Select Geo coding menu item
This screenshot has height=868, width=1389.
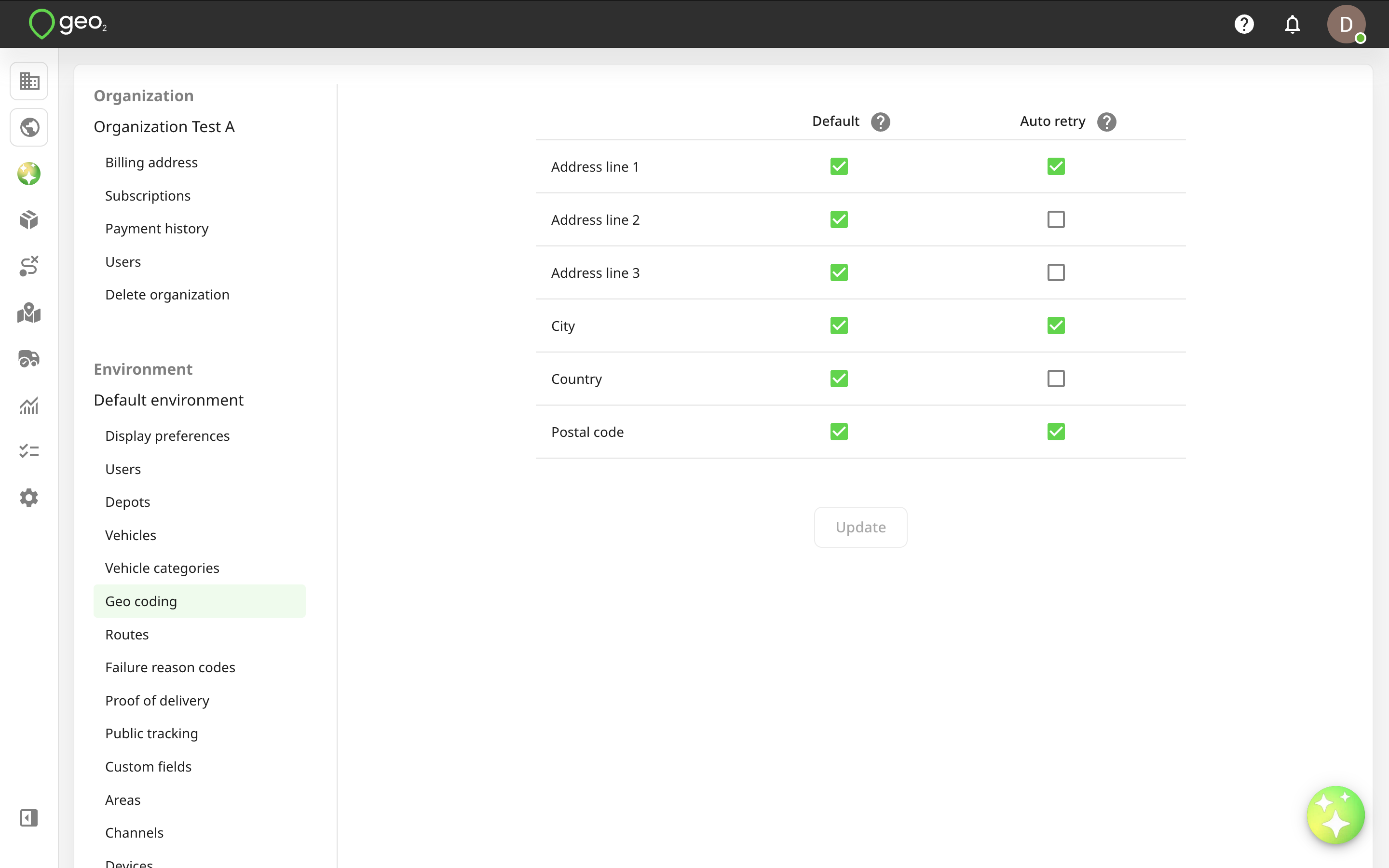coord(199,601)
